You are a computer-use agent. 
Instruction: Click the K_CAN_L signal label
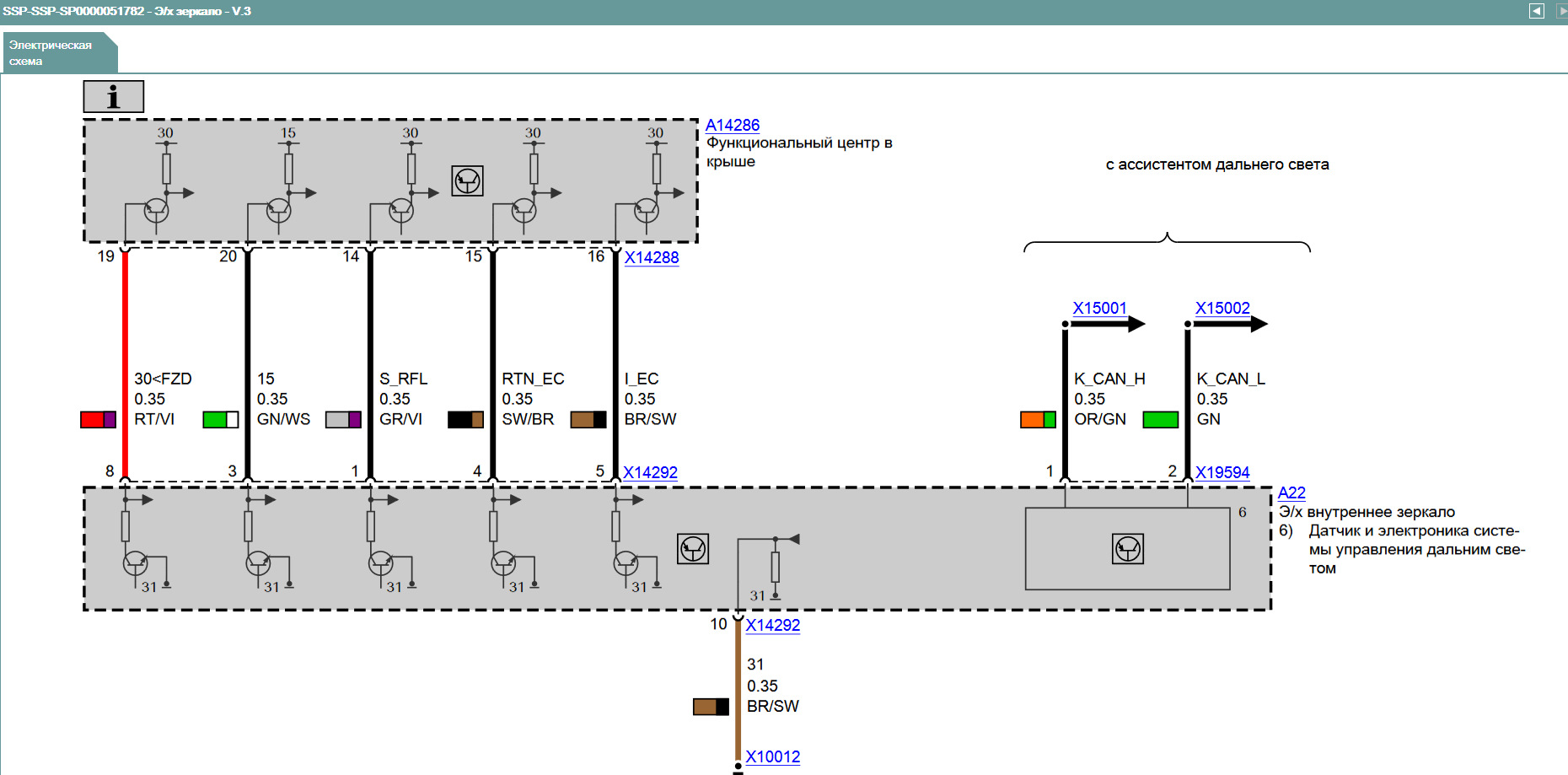(1231, 379)
